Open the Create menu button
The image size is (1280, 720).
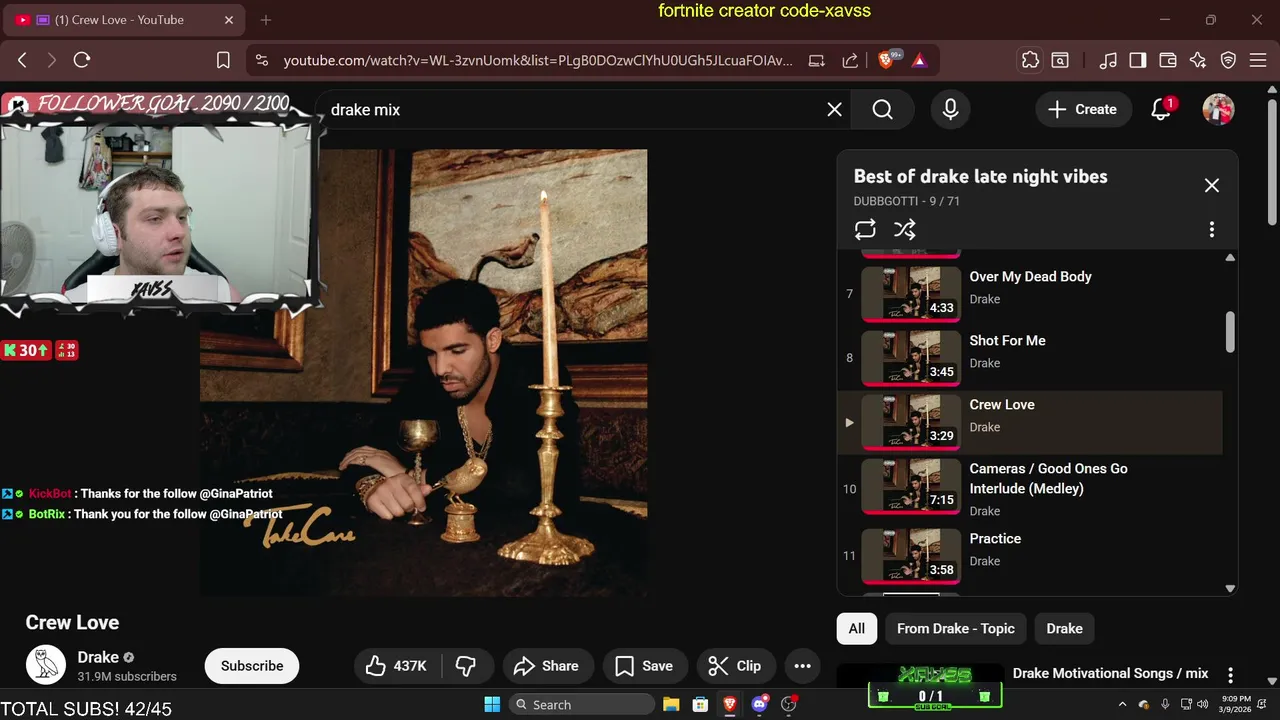click(1082, 110)
